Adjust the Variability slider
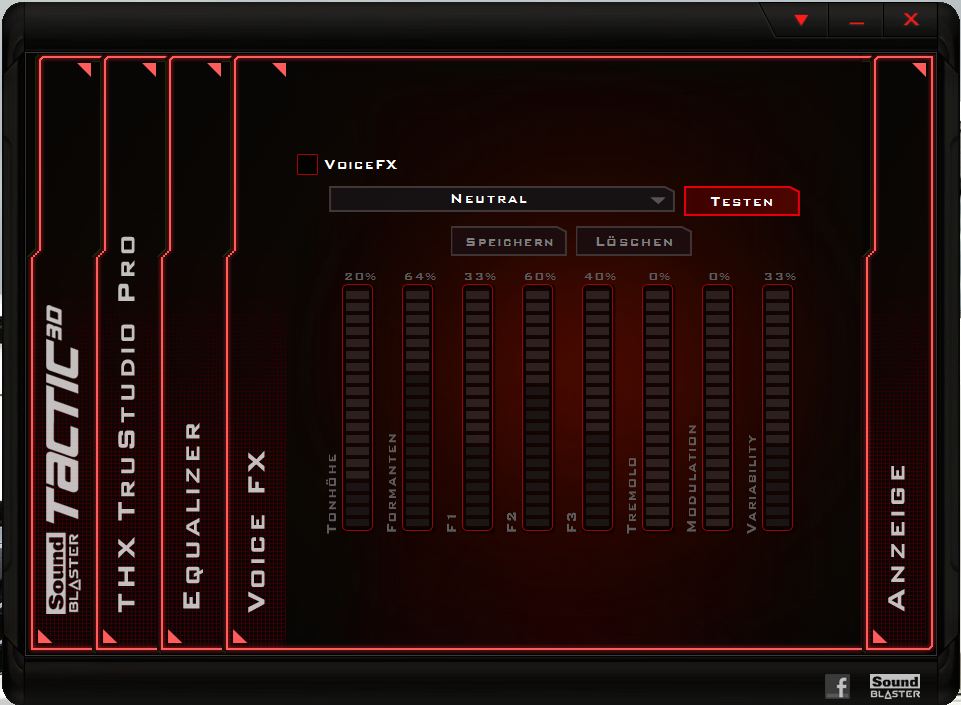The height and width of the screenshot is (705, 961). pyautogui.click(x=777, y=408)
